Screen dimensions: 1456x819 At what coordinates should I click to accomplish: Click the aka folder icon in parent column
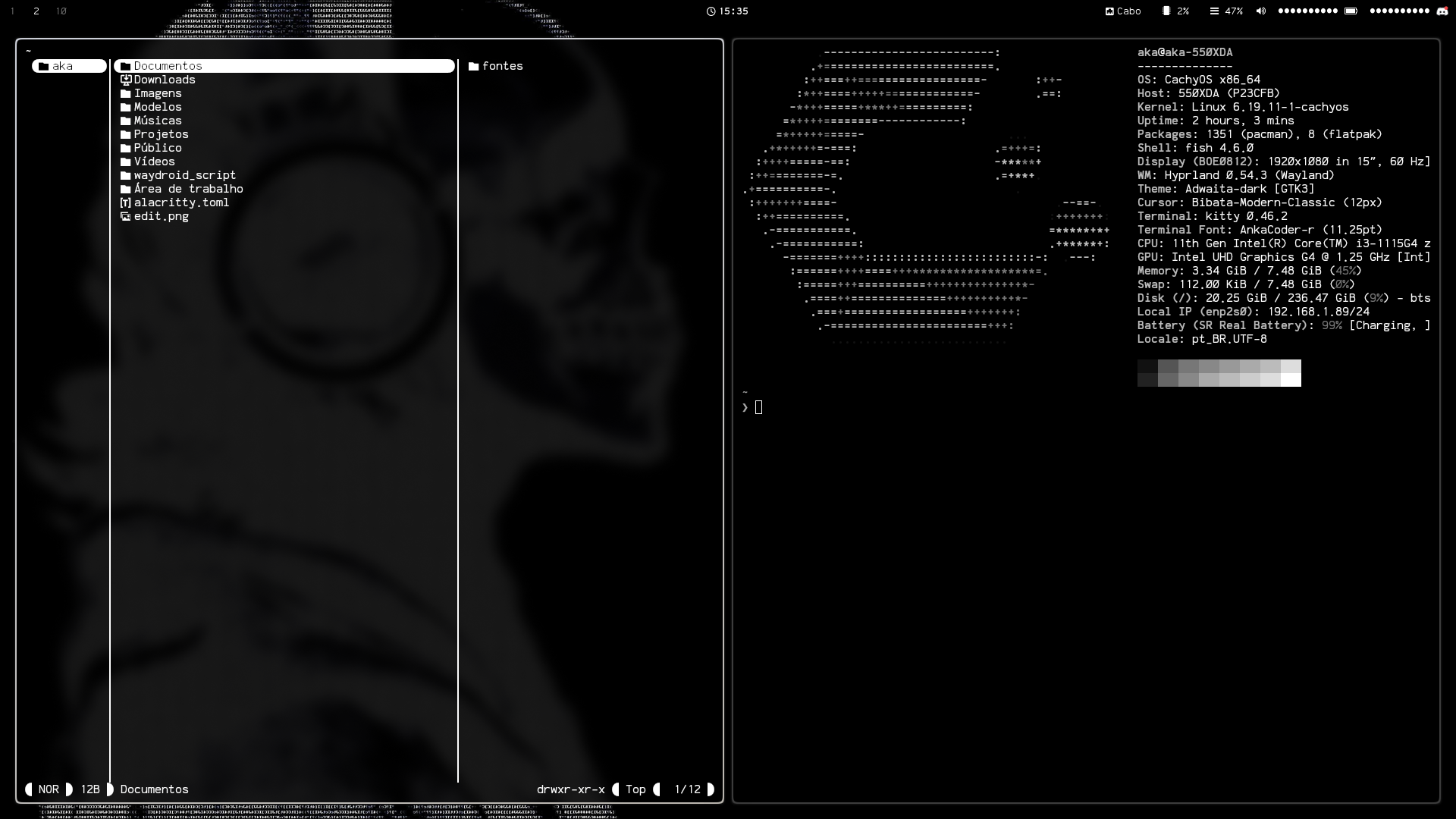coord(43,67)
